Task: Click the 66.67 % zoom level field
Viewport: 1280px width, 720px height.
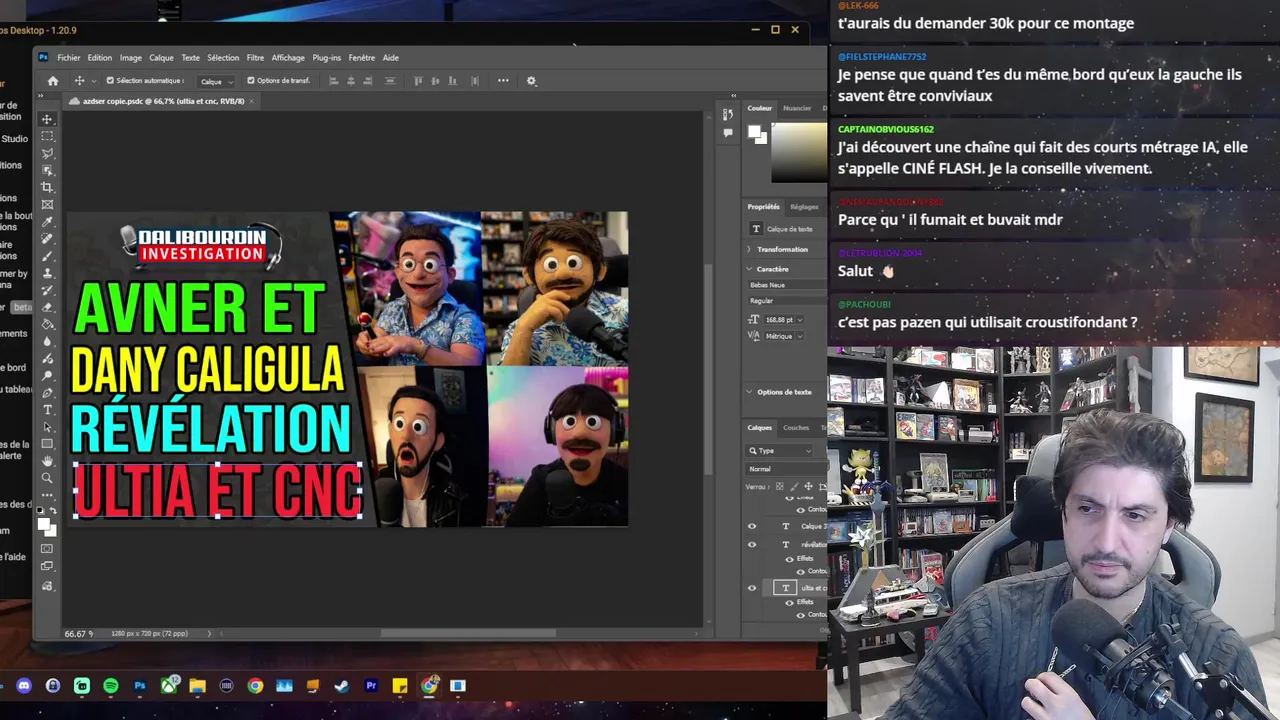Action: pos(78,634)
